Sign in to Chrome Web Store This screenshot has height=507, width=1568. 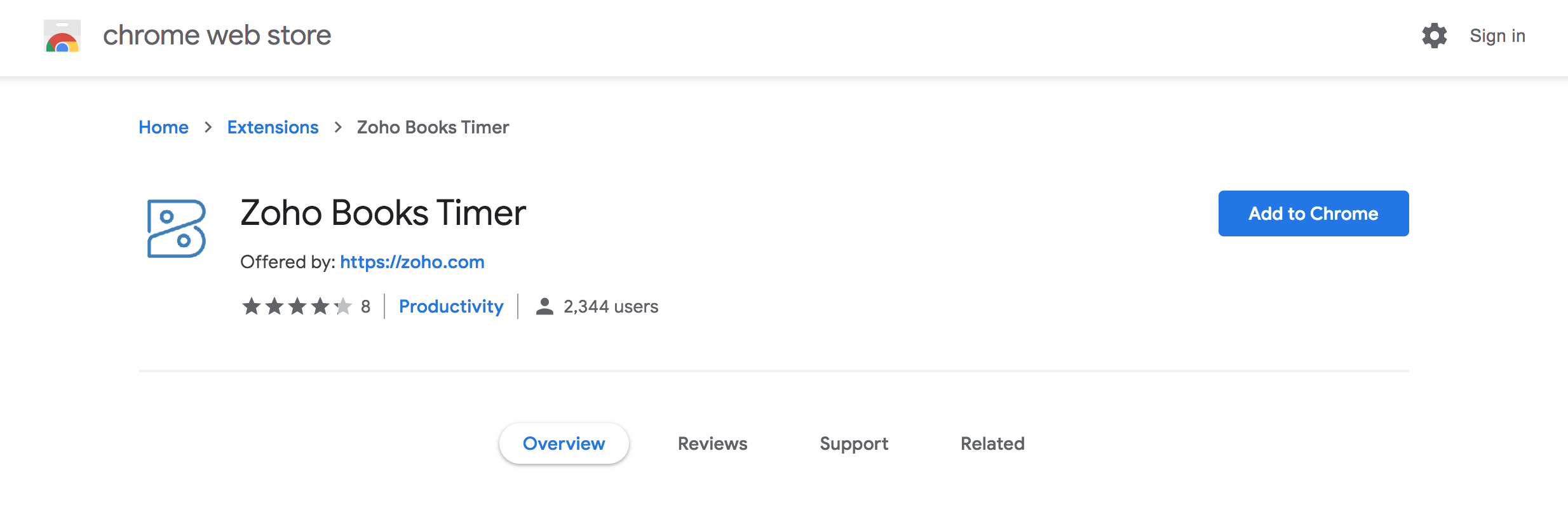(x=1497, y=36)
